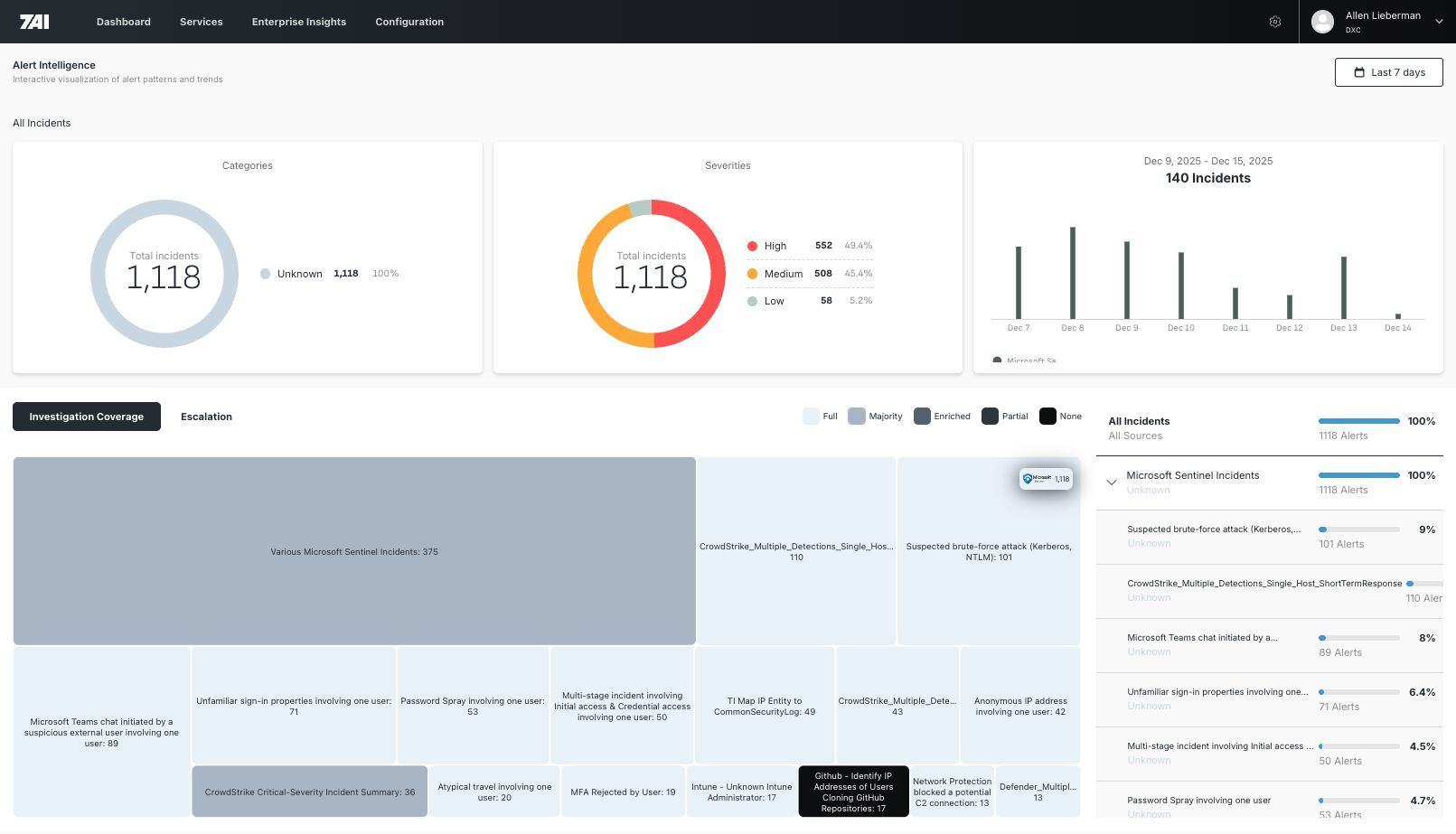The width and height of the screenshot is (1456, 834).
Task: Click the Dec 13 bar in incidents chart
Action: (x=1344, y=287)
